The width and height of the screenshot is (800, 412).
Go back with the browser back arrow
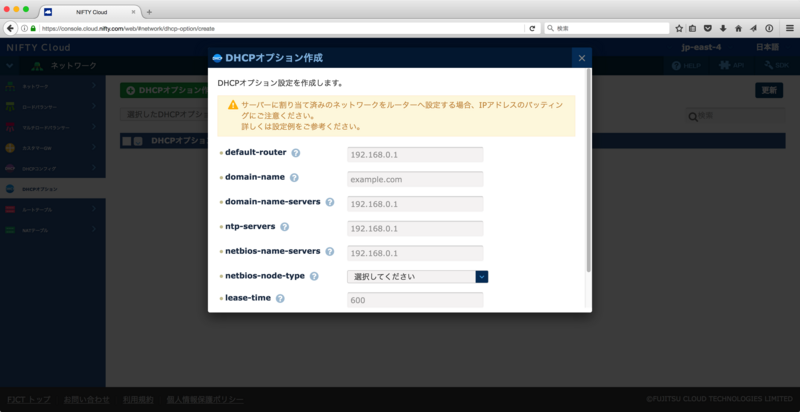(10, 29)
